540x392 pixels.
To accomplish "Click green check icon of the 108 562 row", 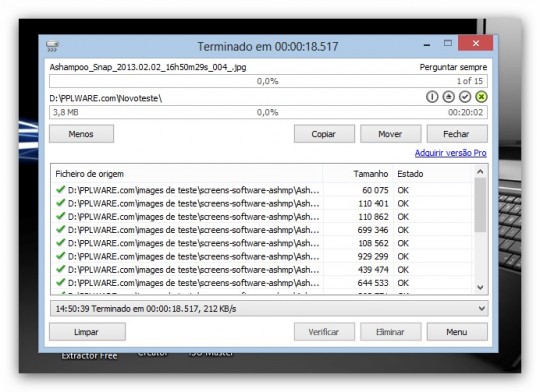I will pyautogui.click(x=61, y=243).
